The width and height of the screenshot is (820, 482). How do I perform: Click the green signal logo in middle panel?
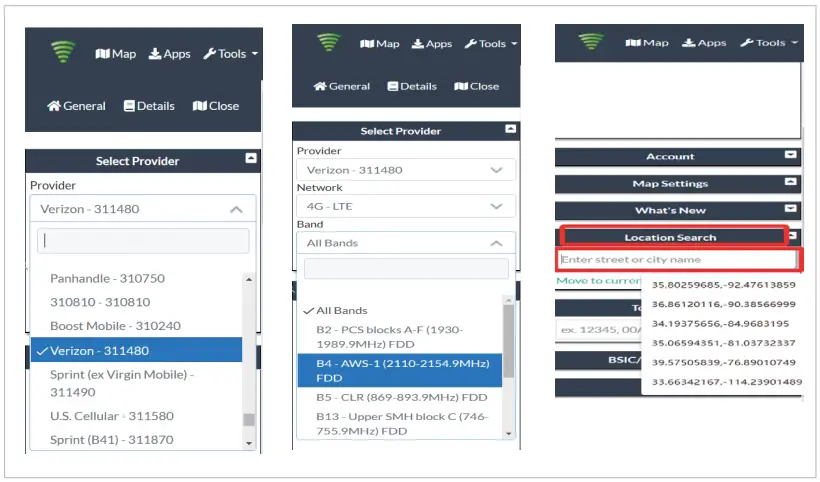pyautogui.click(x=329, y=42)
